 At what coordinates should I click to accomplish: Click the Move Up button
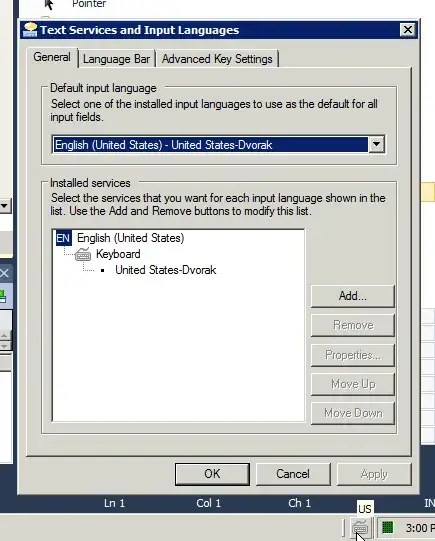click(353, 384)
